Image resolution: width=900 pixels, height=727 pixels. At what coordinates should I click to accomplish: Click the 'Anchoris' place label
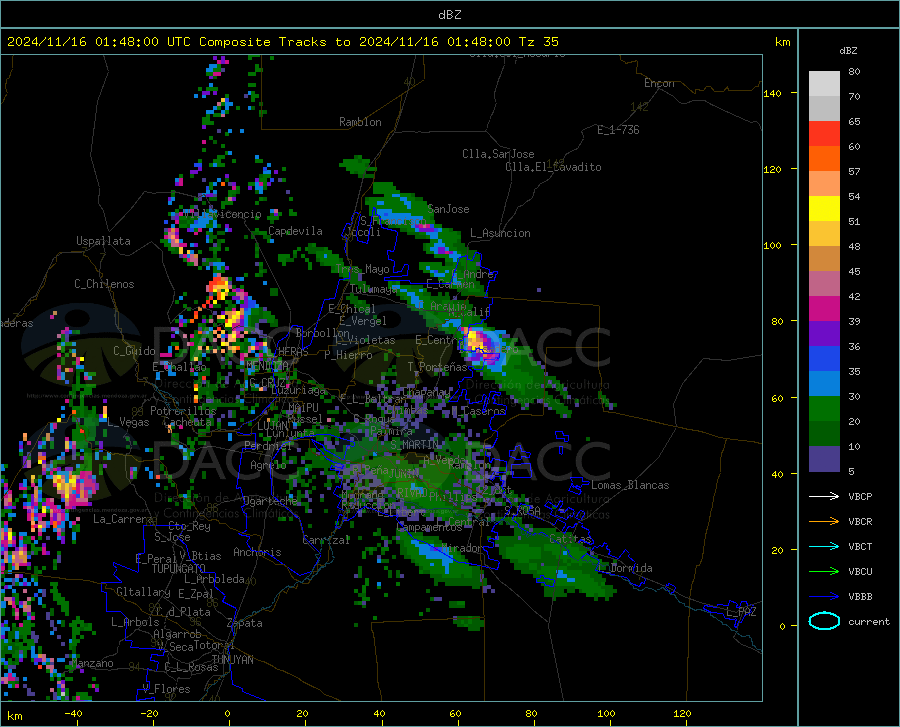[257, 552]
